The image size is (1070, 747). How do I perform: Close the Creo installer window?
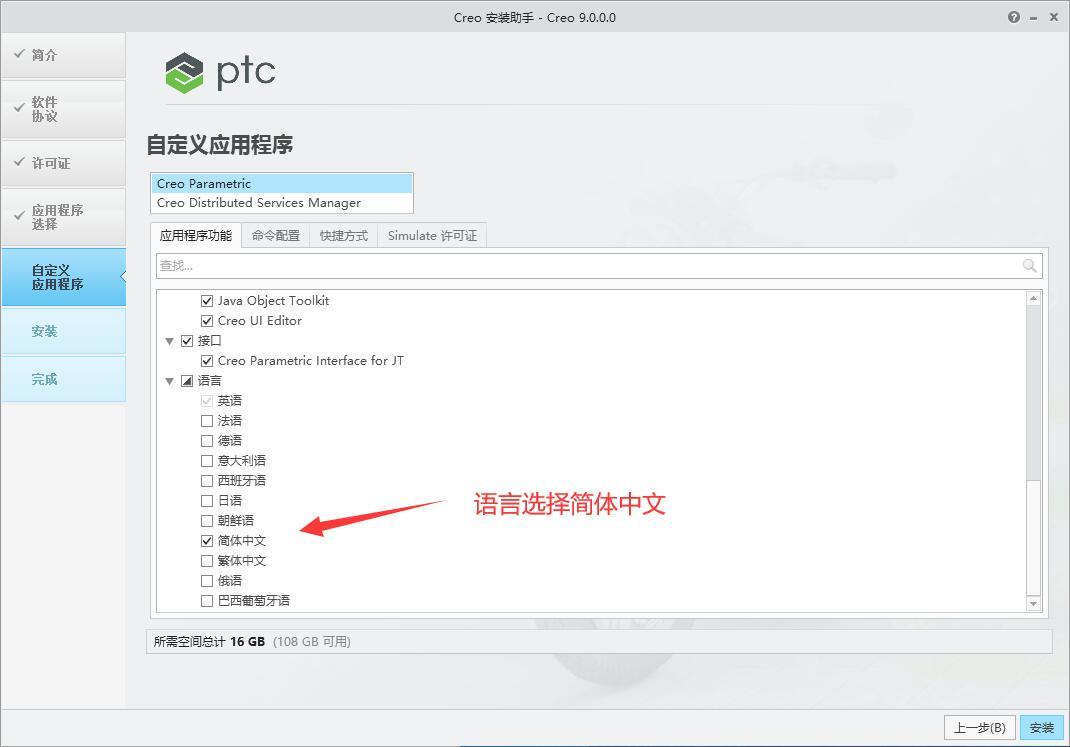[1054, 18]
